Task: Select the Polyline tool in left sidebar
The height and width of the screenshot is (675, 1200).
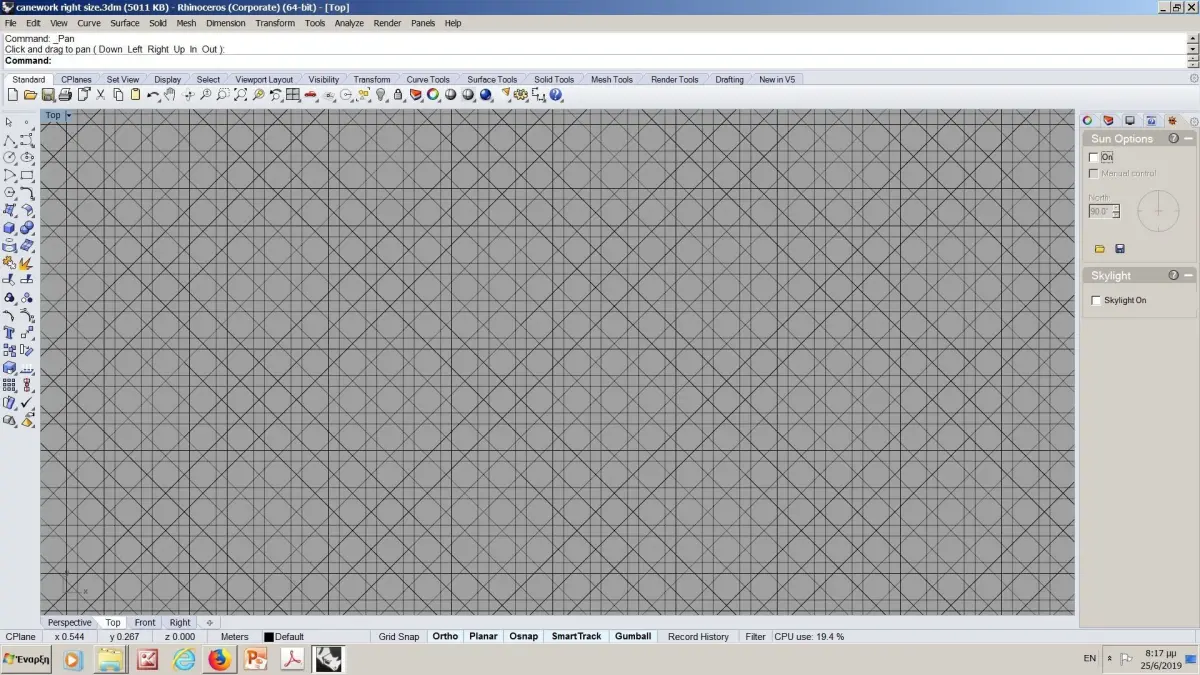Action: pyautogui.click(x=9, y=140)
